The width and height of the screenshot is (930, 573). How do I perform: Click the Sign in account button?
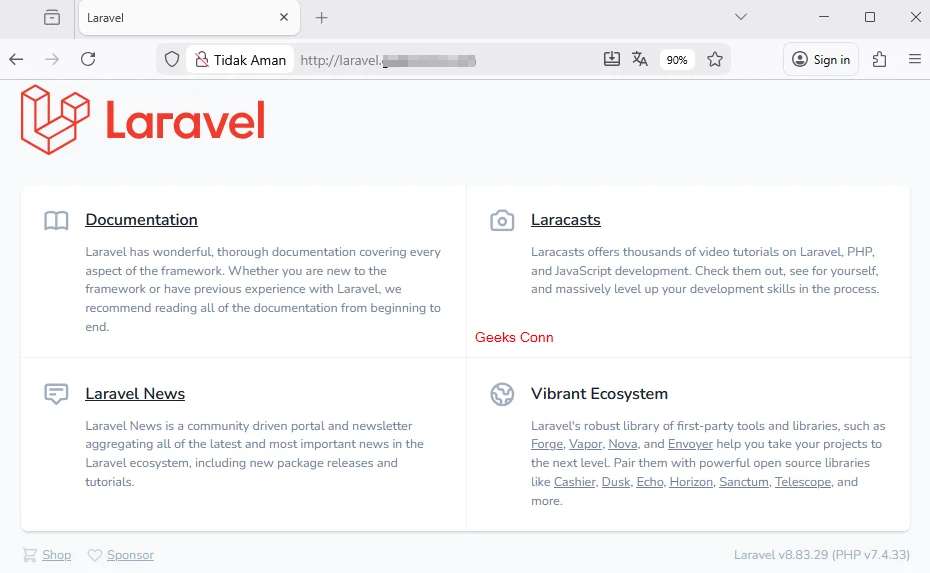[x=821, y=59]
